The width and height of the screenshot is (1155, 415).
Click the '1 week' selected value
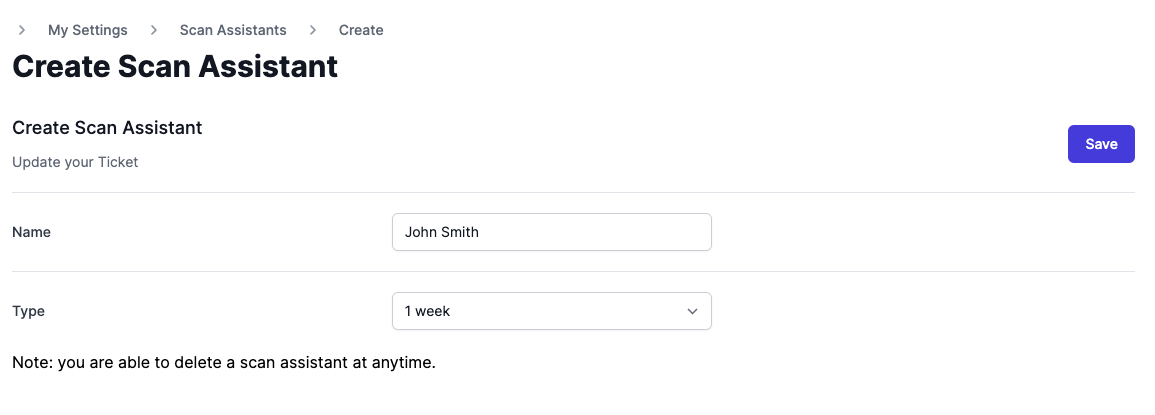(428, 311)
